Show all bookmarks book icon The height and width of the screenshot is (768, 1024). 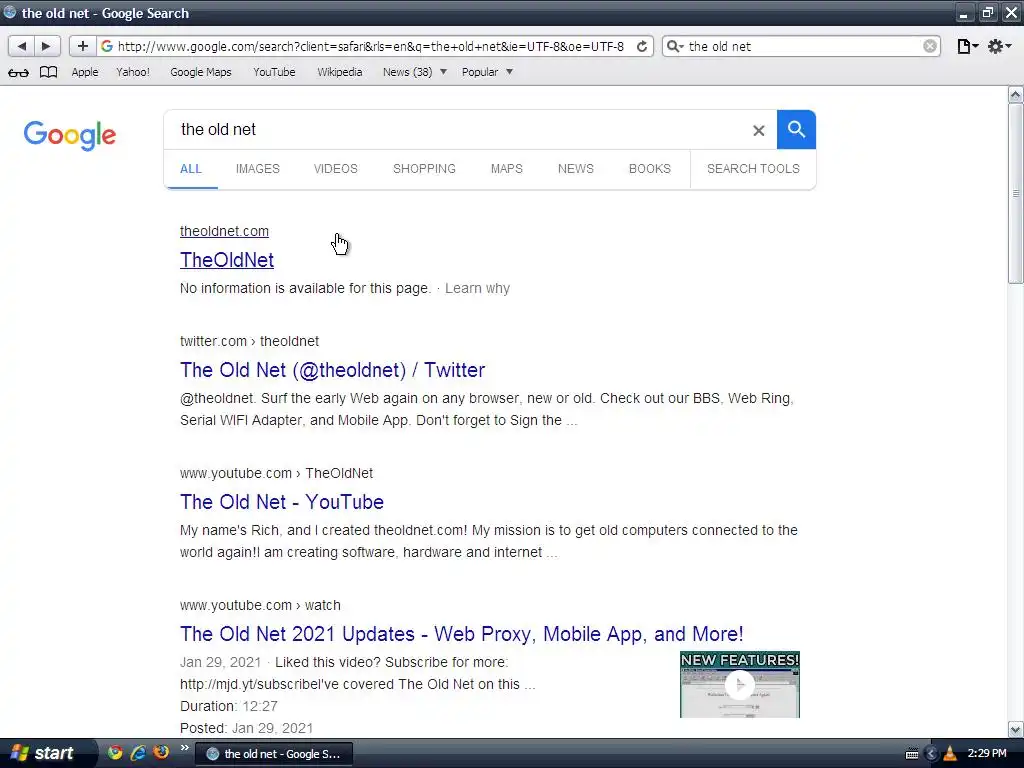[x=48, y=72]
